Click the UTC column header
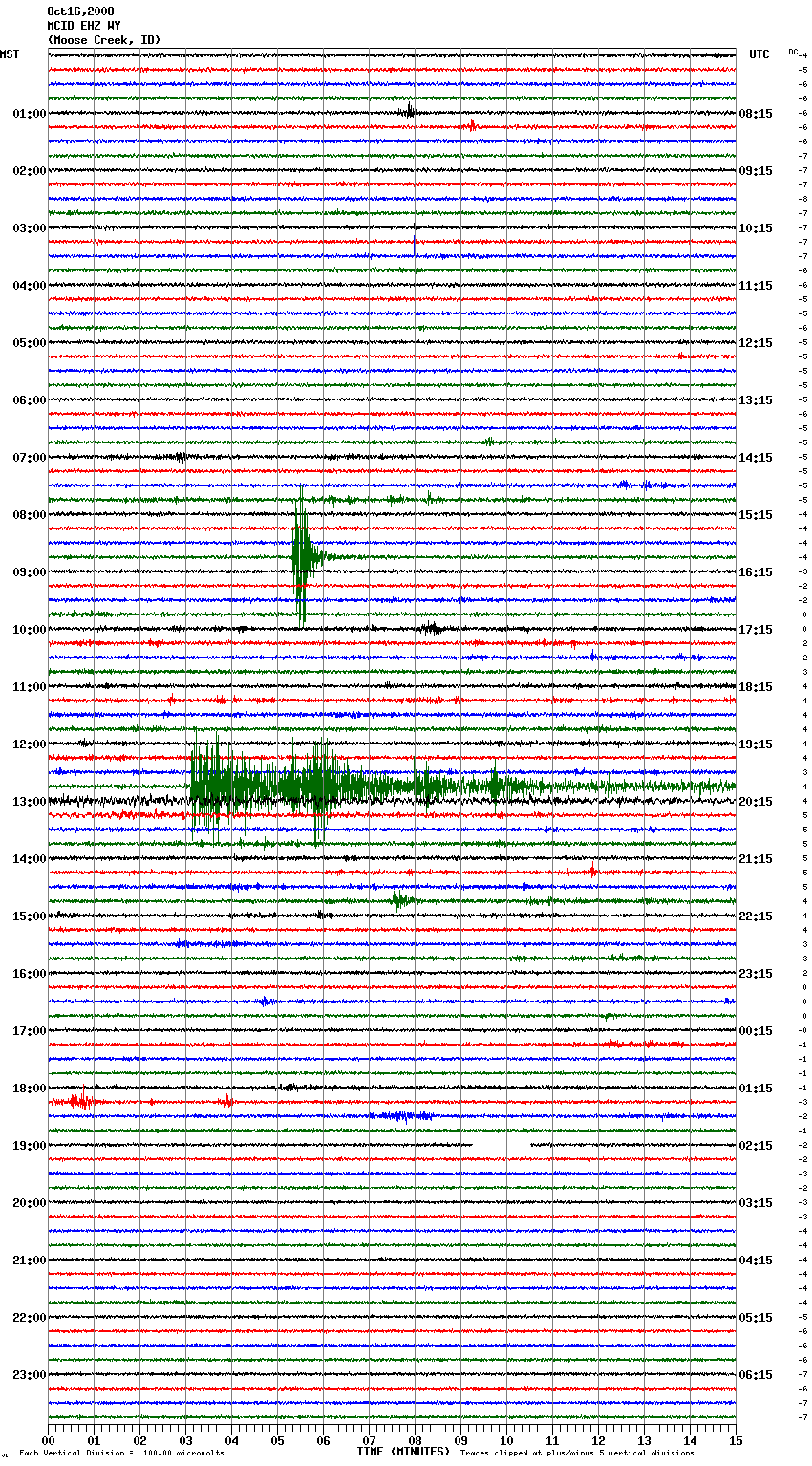The image size is (812, 1466). 759,54
